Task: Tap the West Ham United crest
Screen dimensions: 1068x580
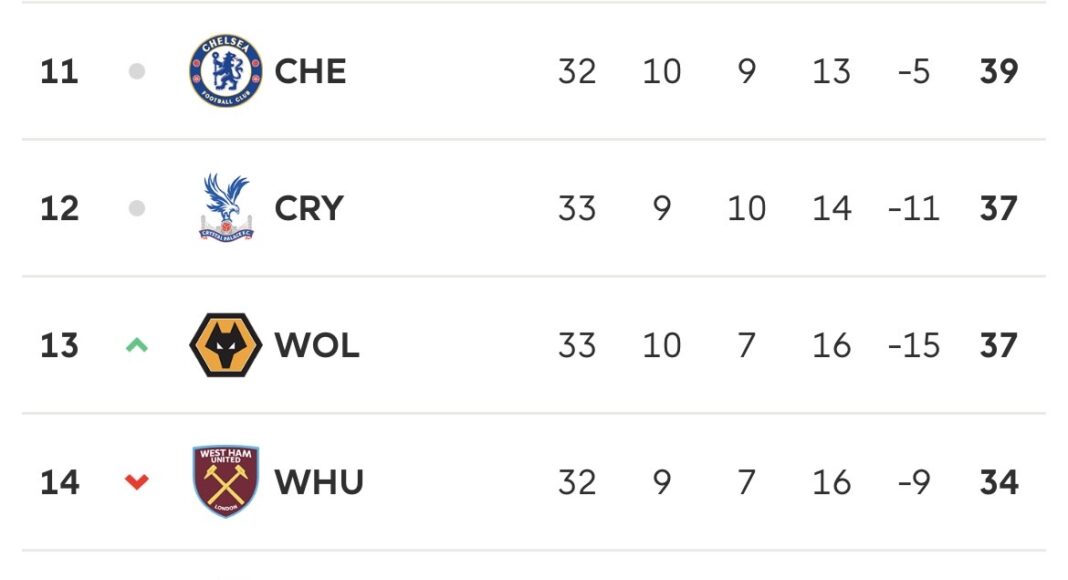Action: point(226,482)
